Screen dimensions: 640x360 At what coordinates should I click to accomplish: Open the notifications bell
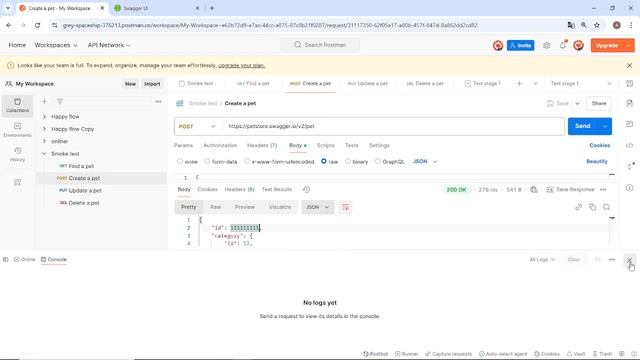pyautogui.click(x=562, y=45)
